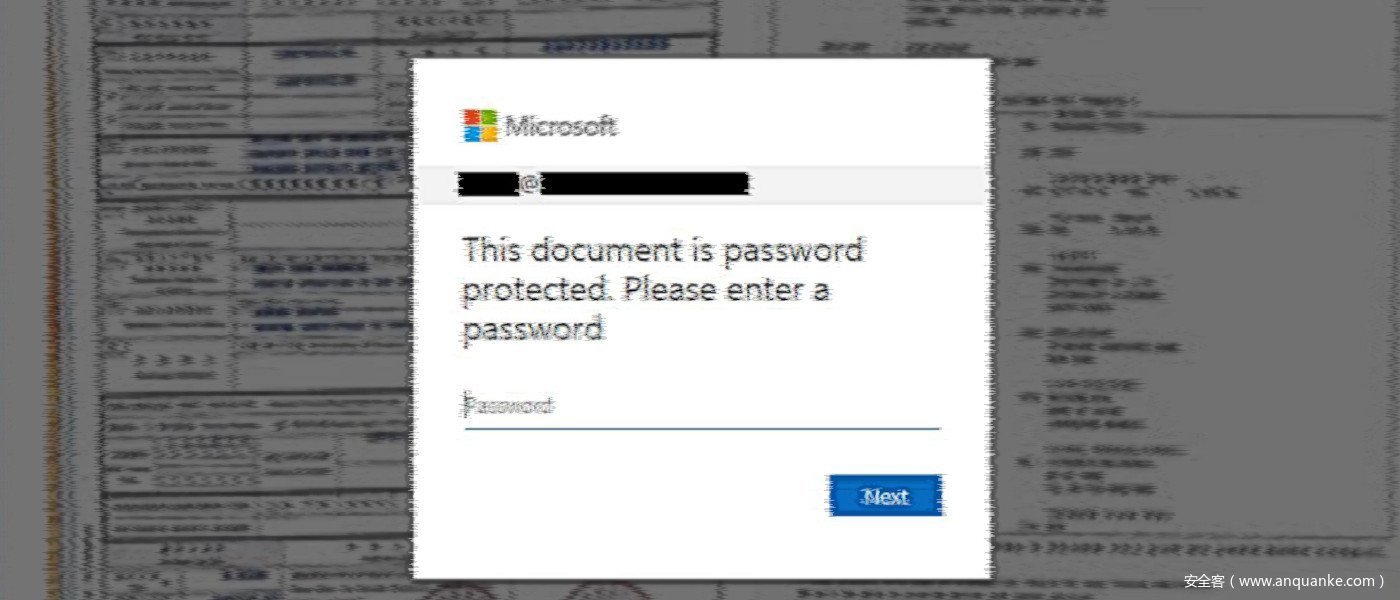Image resolution: width=1400 pixels, height=600 pixels.
Task: Click the word 'password' ending the prompt
Action: [533, 329]
